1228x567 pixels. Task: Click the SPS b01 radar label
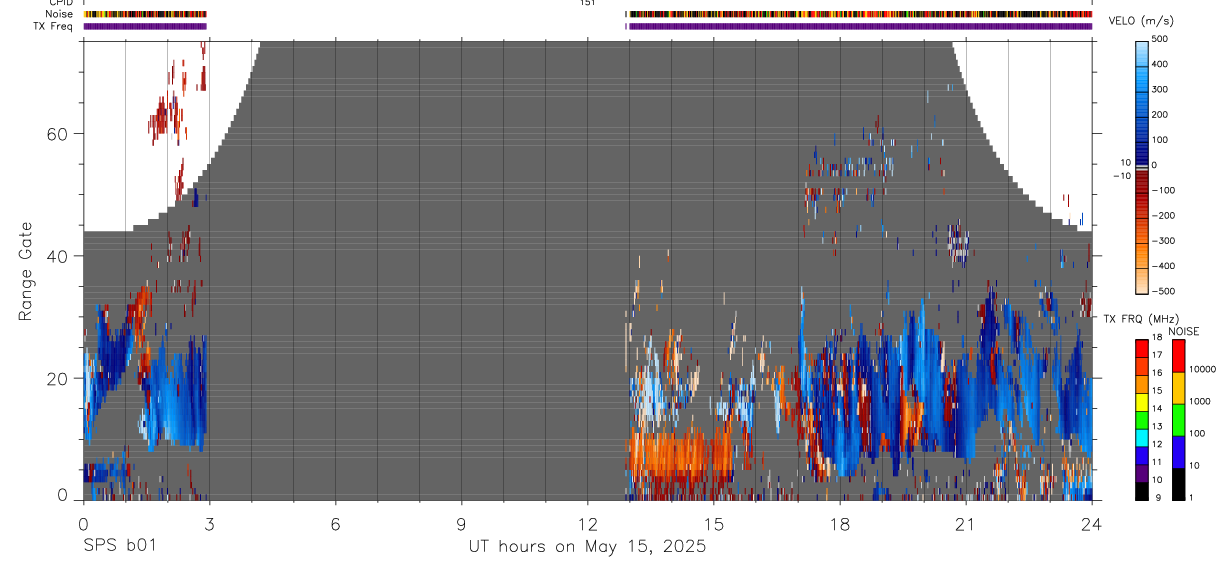119,546
